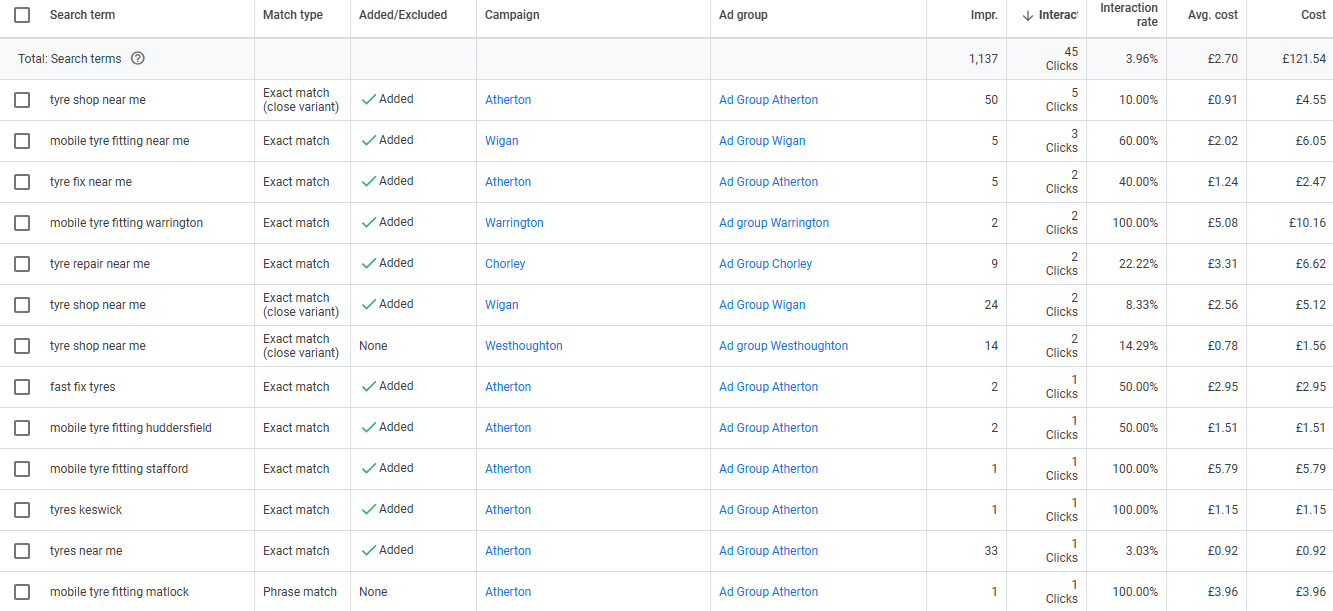Sort by Impr. column header
This screenshot has height=611, width=1333.
[982, 15]
